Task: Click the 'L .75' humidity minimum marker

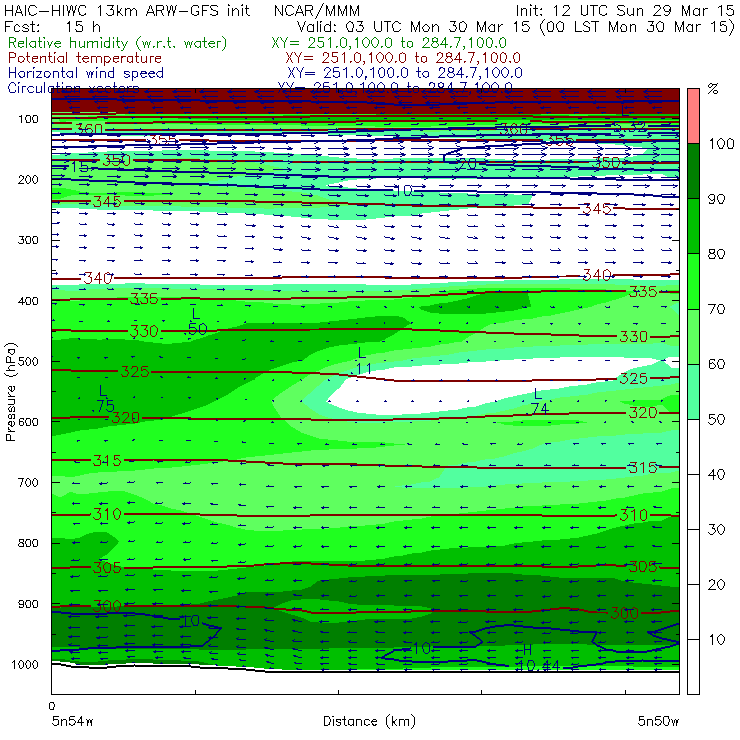Action: pos(103,399)
